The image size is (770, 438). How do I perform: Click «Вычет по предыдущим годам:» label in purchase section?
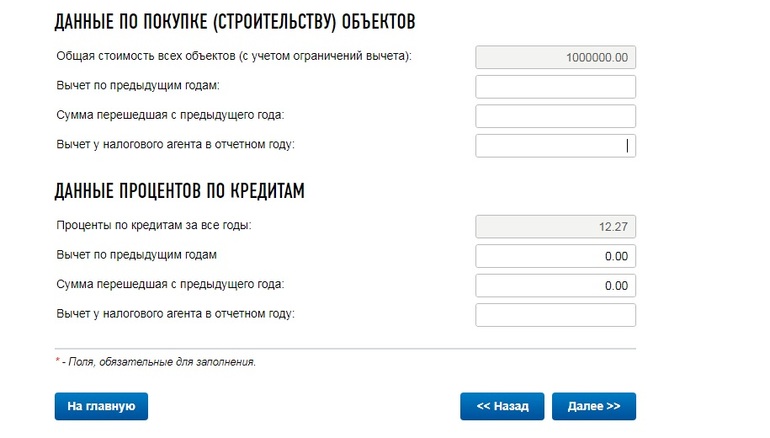pos(137,85)
